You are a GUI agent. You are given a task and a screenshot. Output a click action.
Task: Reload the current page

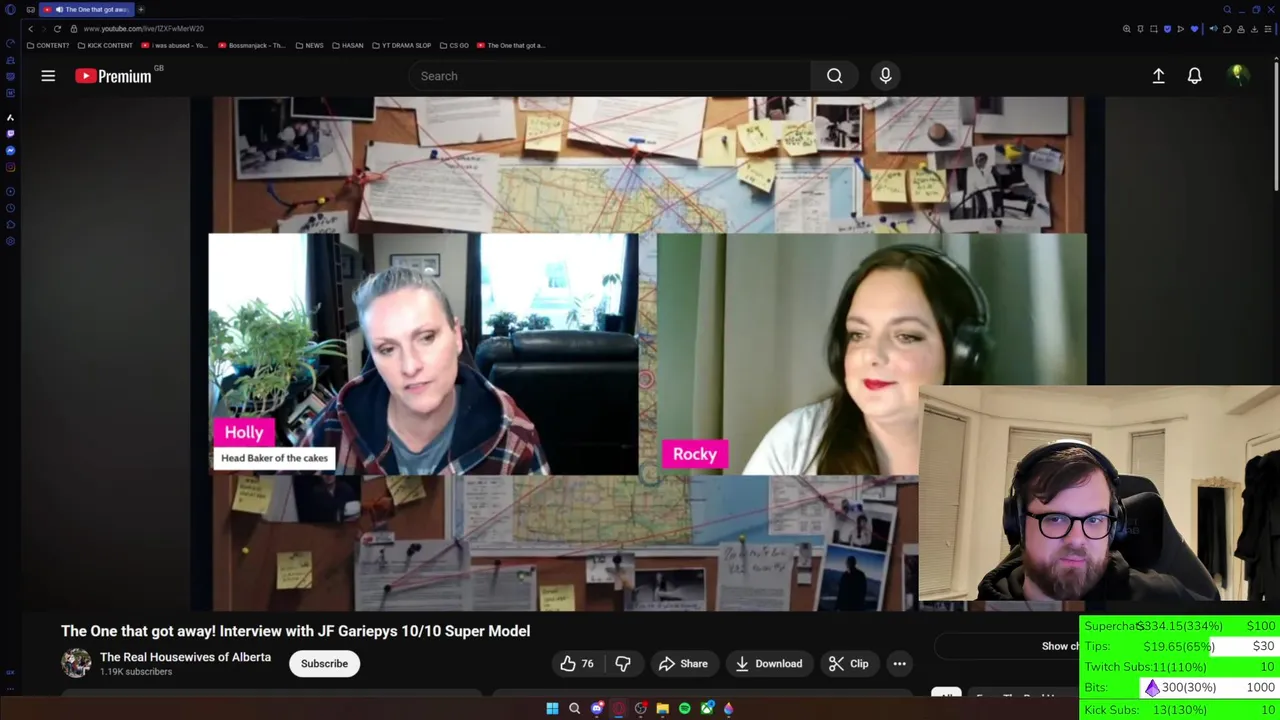[57, 29]
